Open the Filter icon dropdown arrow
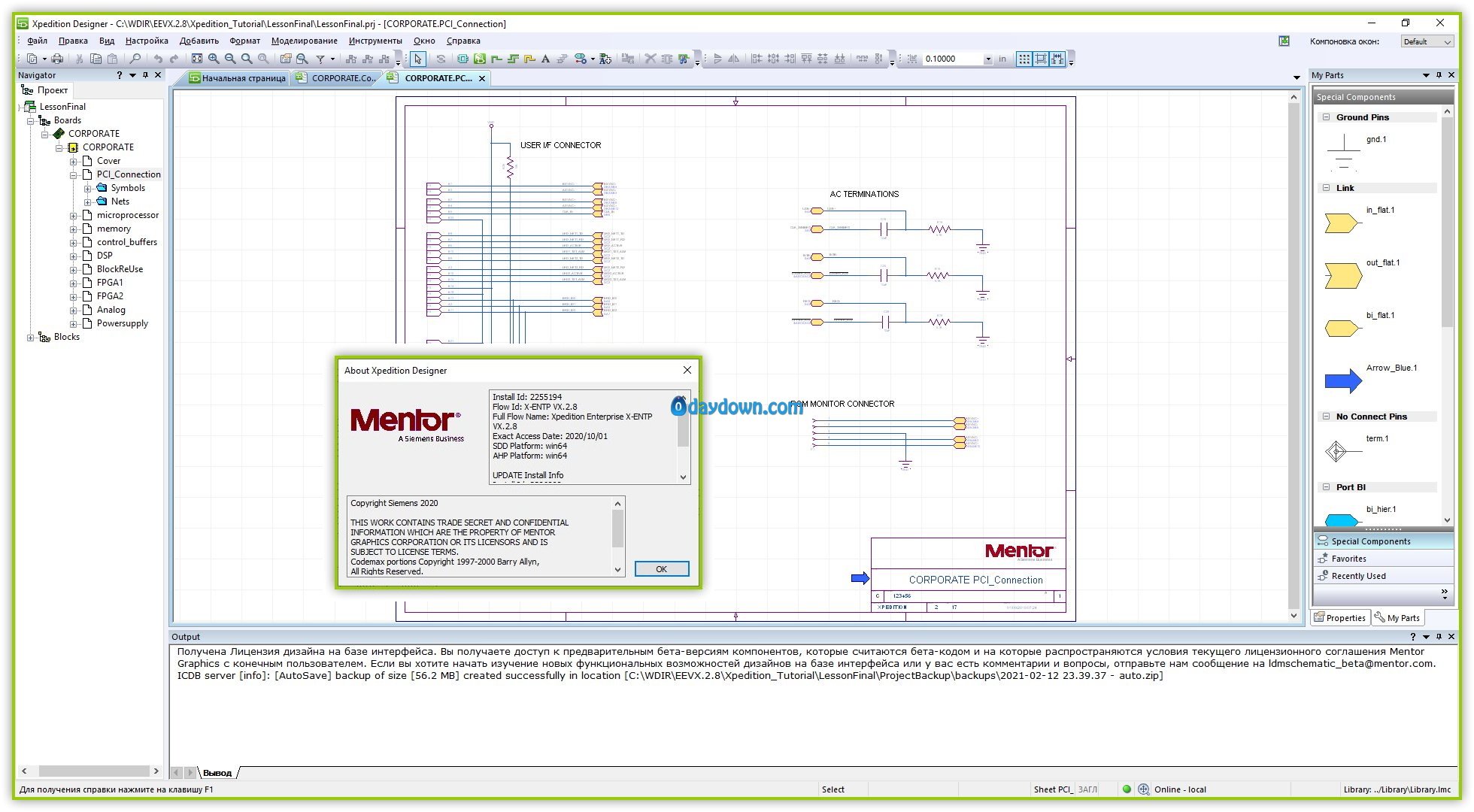This screenshot has height=812, width=1474. point(332,59)
